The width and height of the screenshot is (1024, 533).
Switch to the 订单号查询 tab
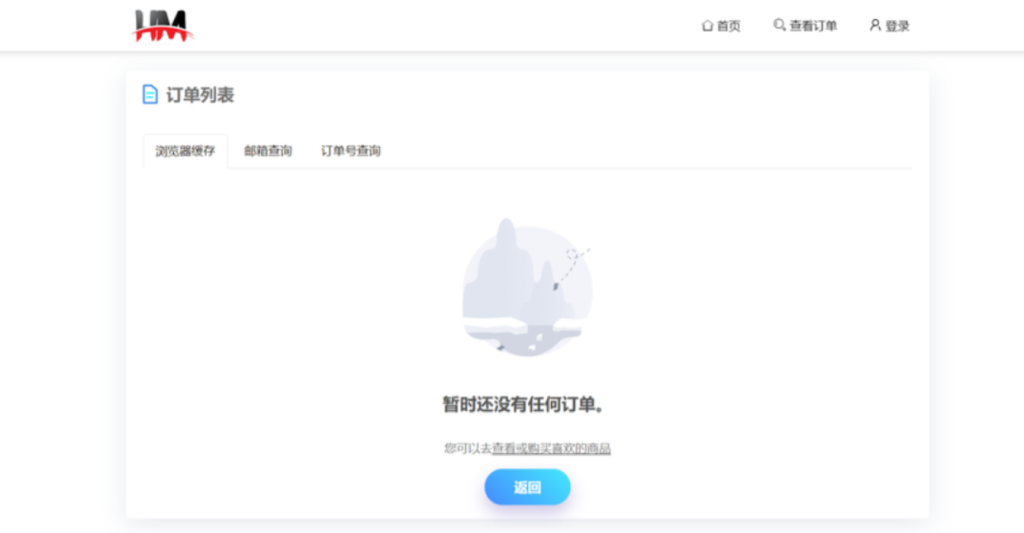pyautogui.click(x=350, y=151)
